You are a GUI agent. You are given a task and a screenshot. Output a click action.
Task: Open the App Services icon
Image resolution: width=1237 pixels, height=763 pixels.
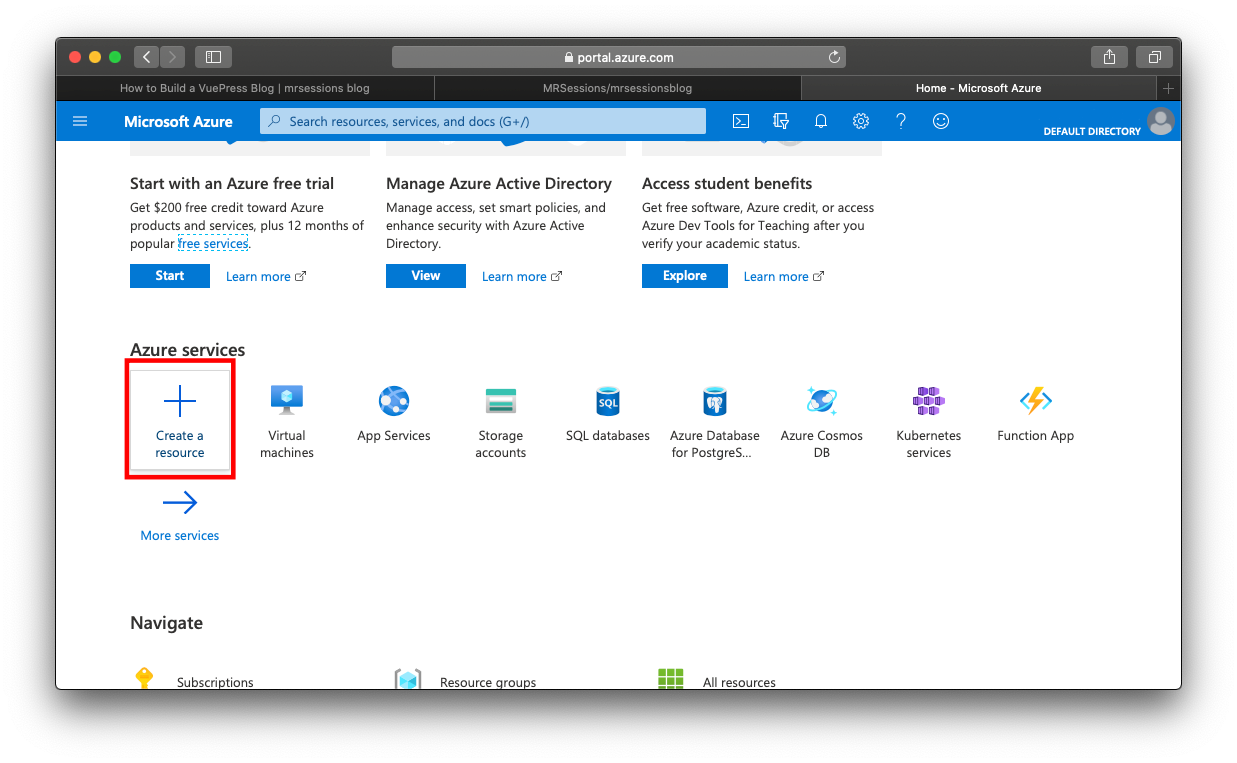coord(394,401)
